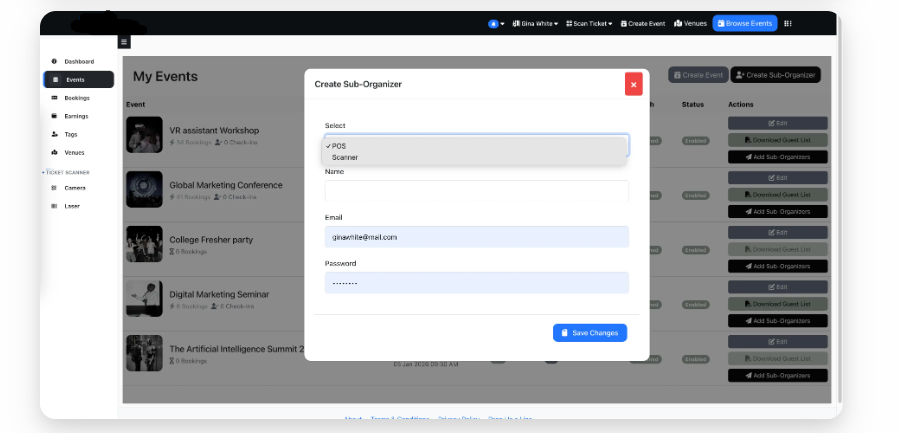Choose the Scanner option in the dropdown
Viewport: 898px width, 433px height.
click(345, 157)
